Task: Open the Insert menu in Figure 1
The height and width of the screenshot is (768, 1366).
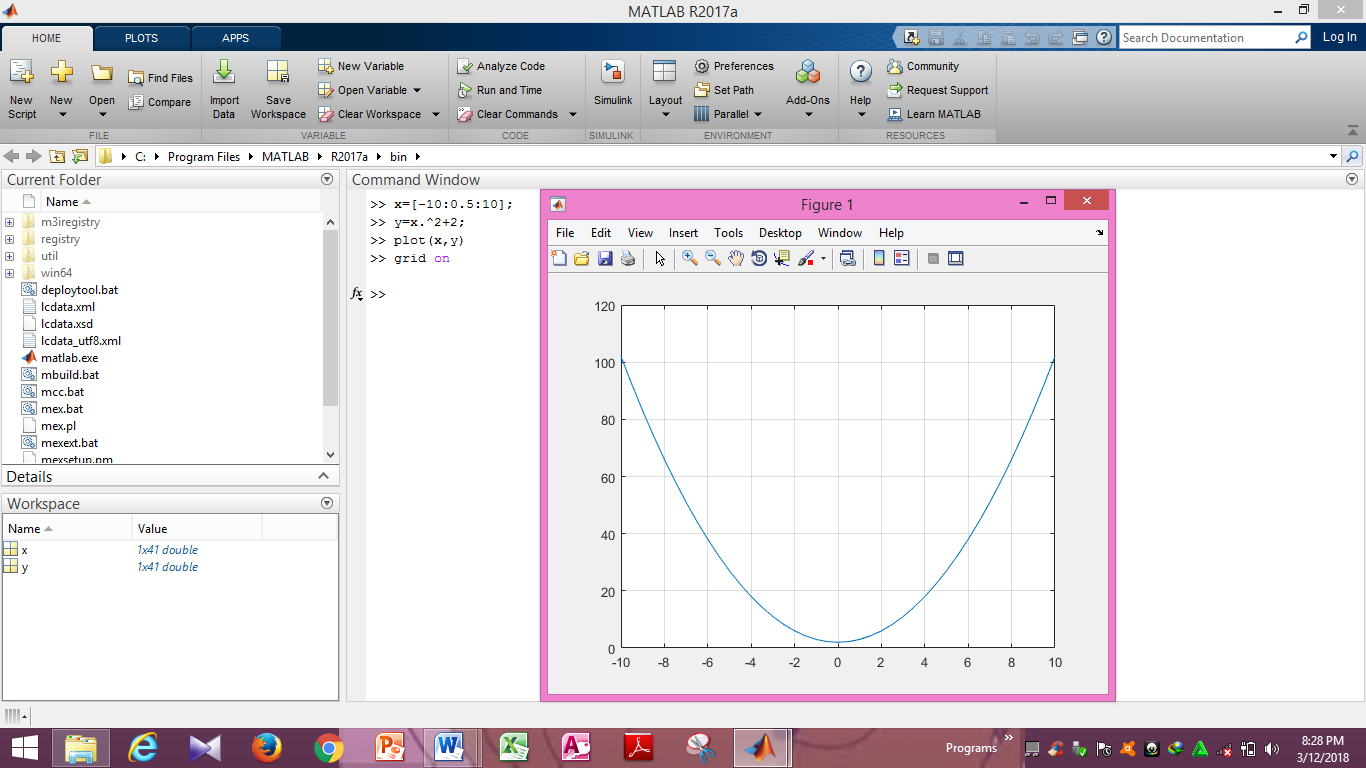Action: click(683, 232)
